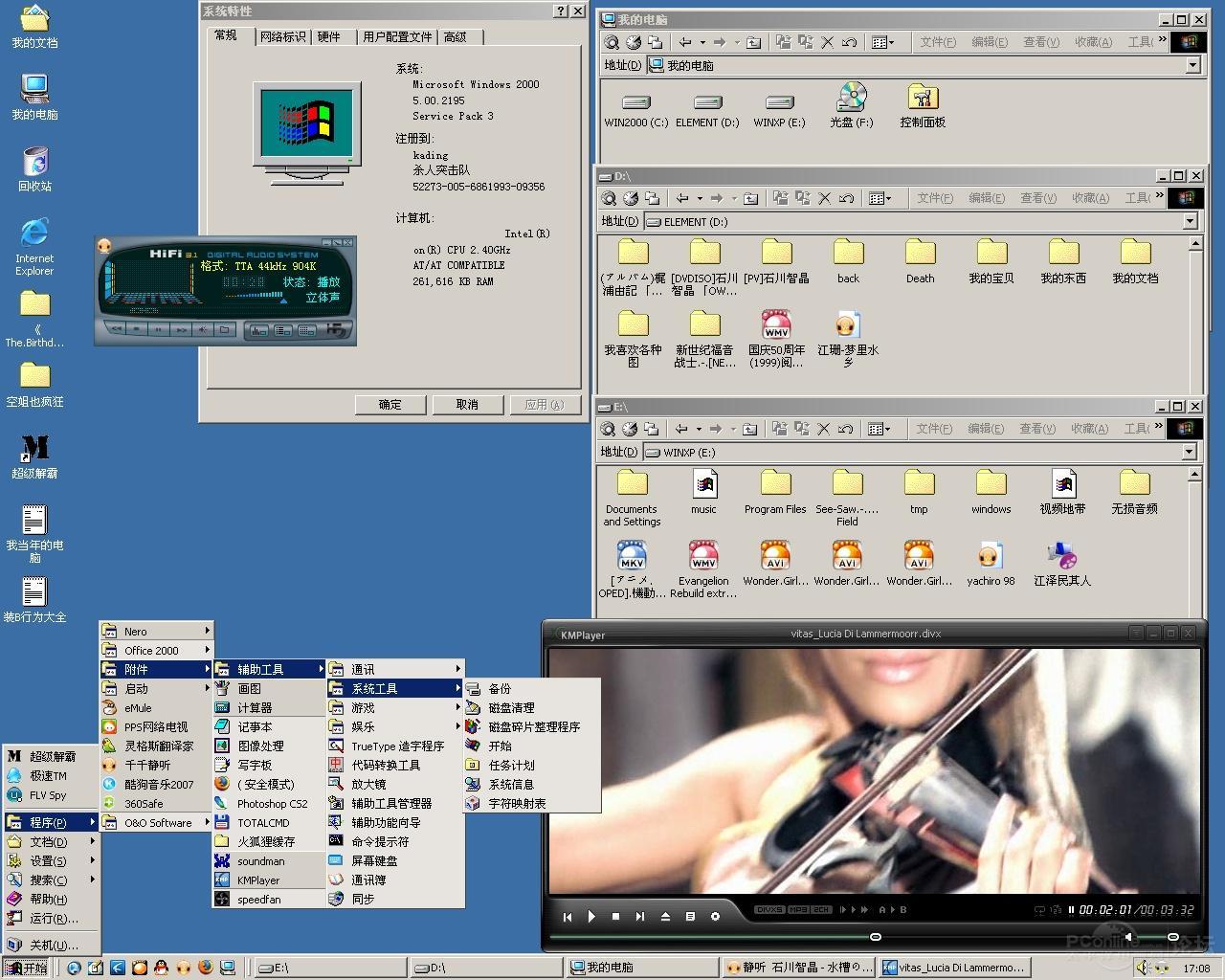This screenshot has height=980, width=1225.
Task: Open the Death folder in D:\
Action: tap(920, 261)
